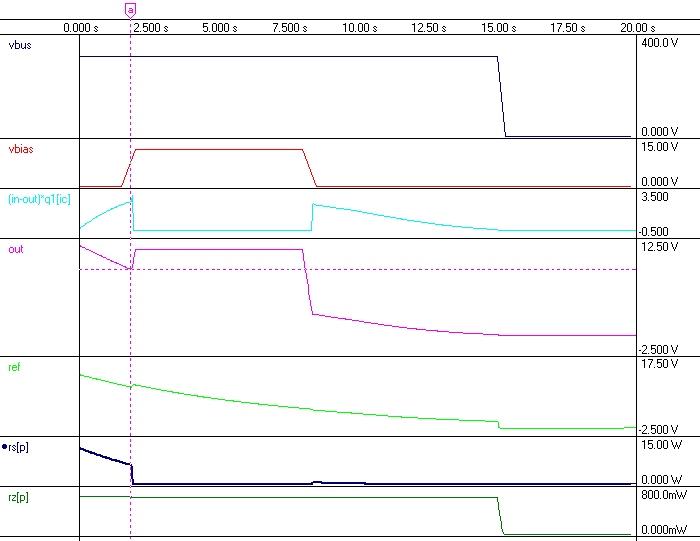Select the (in-out)*q1[ic] trace label

pyautogui.click(x=39, y=199)
